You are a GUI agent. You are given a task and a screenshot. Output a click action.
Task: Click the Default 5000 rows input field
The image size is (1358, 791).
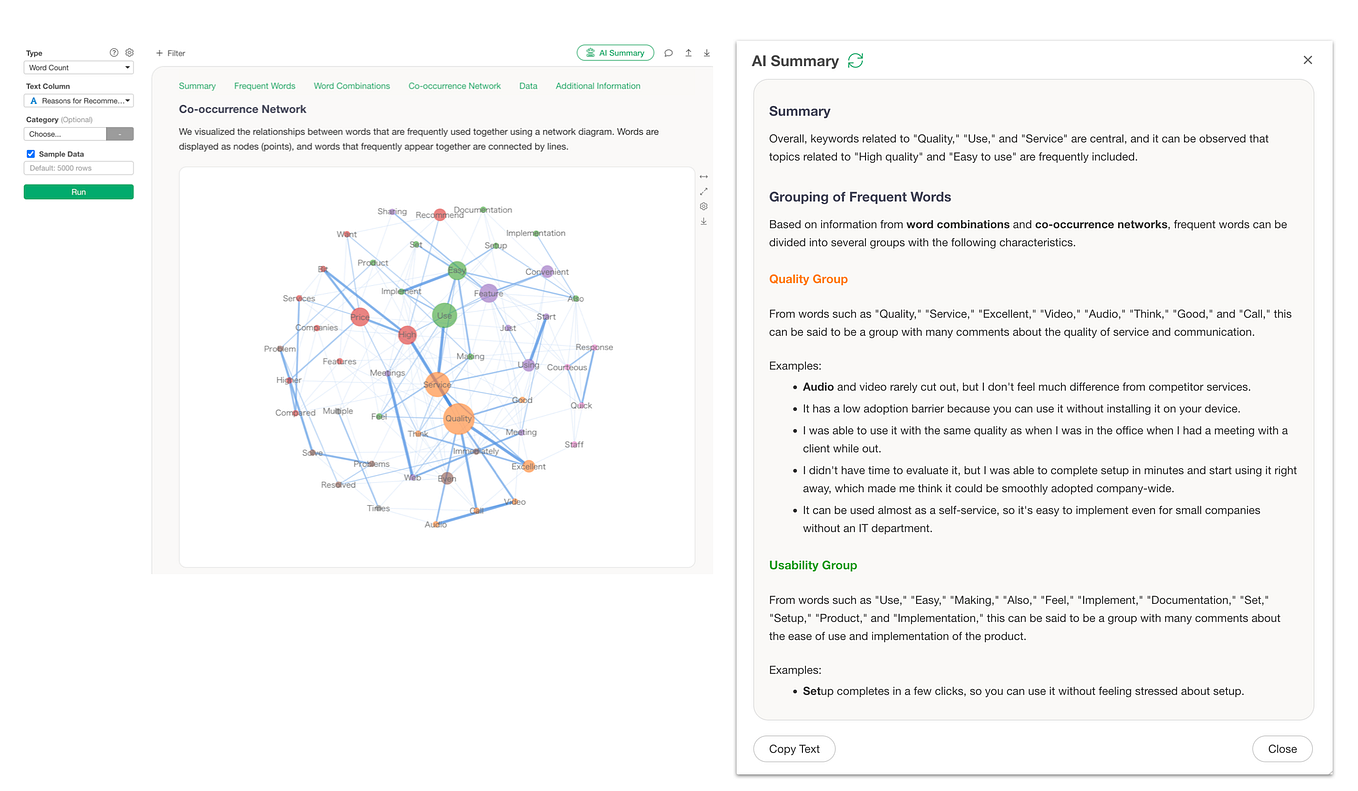[78, 167]
